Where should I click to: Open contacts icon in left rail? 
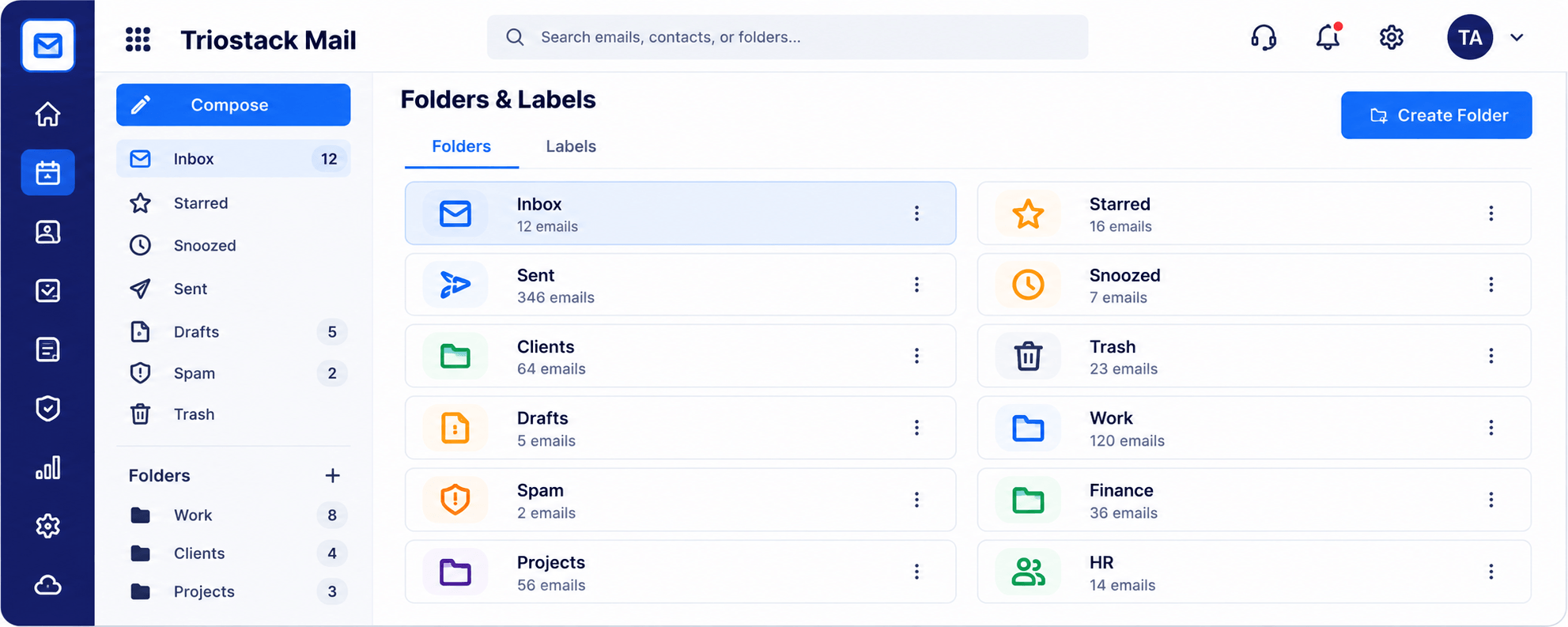47,232
